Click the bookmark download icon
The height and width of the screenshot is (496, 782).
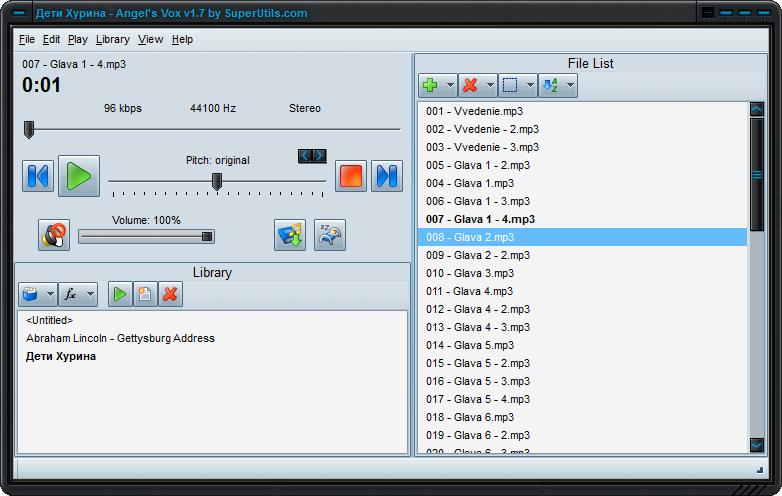[290, 235]
